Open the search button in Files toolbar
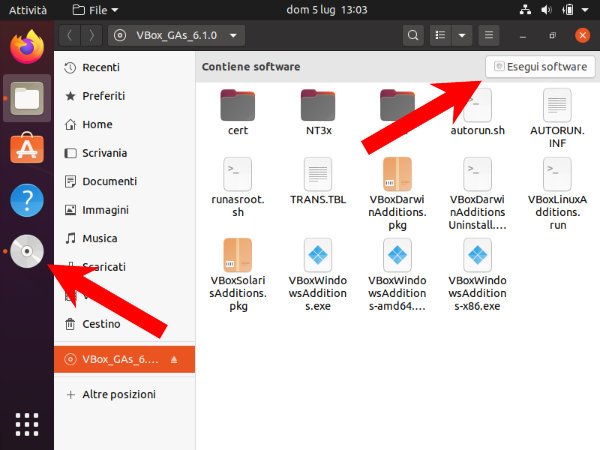 [x=413, y=36]
